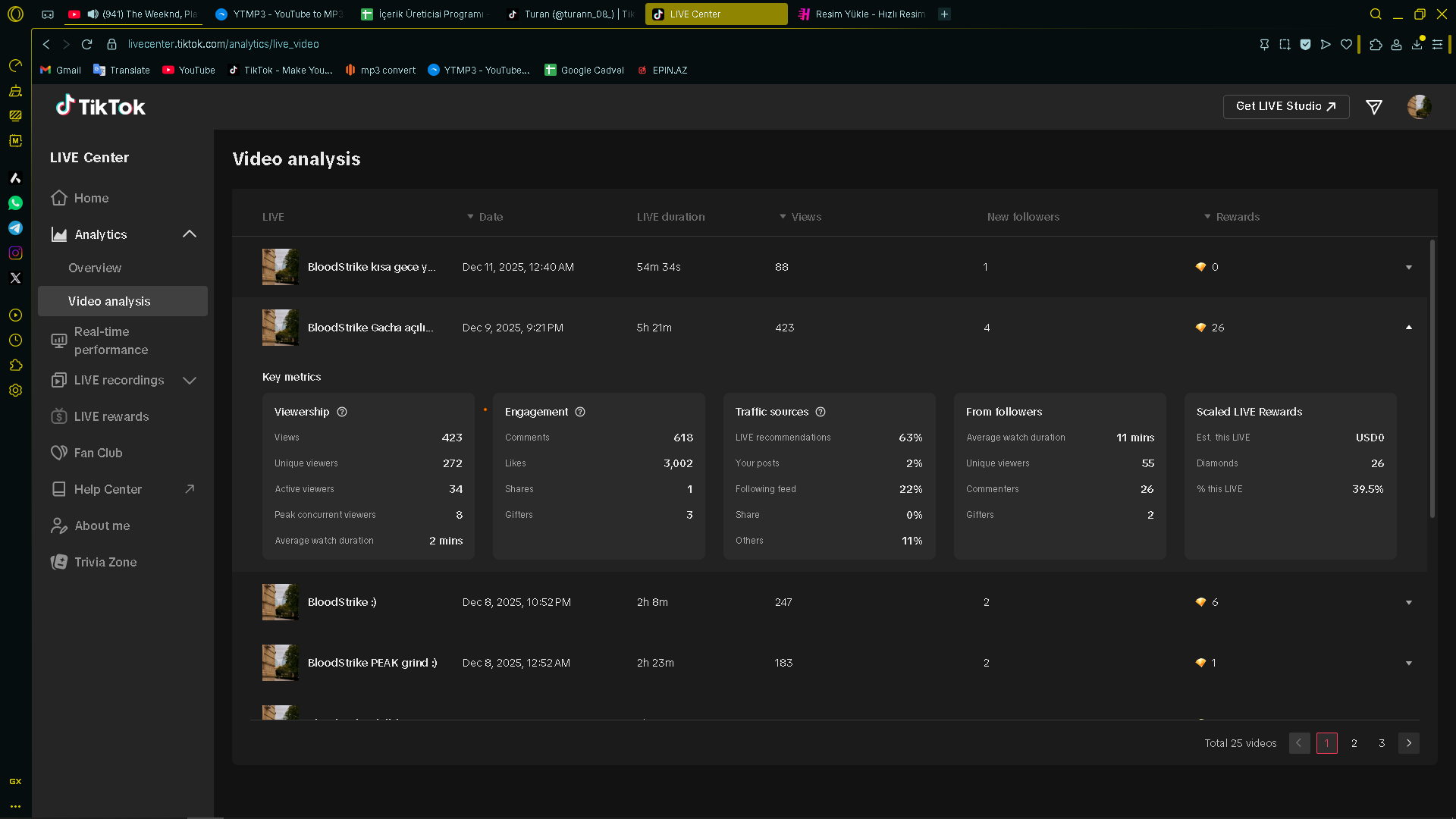The height and width of the screenshot is (819, 1456).
Task: Click the BloodStrike PEAK grind thumbnail
Action: coord(280,663)
